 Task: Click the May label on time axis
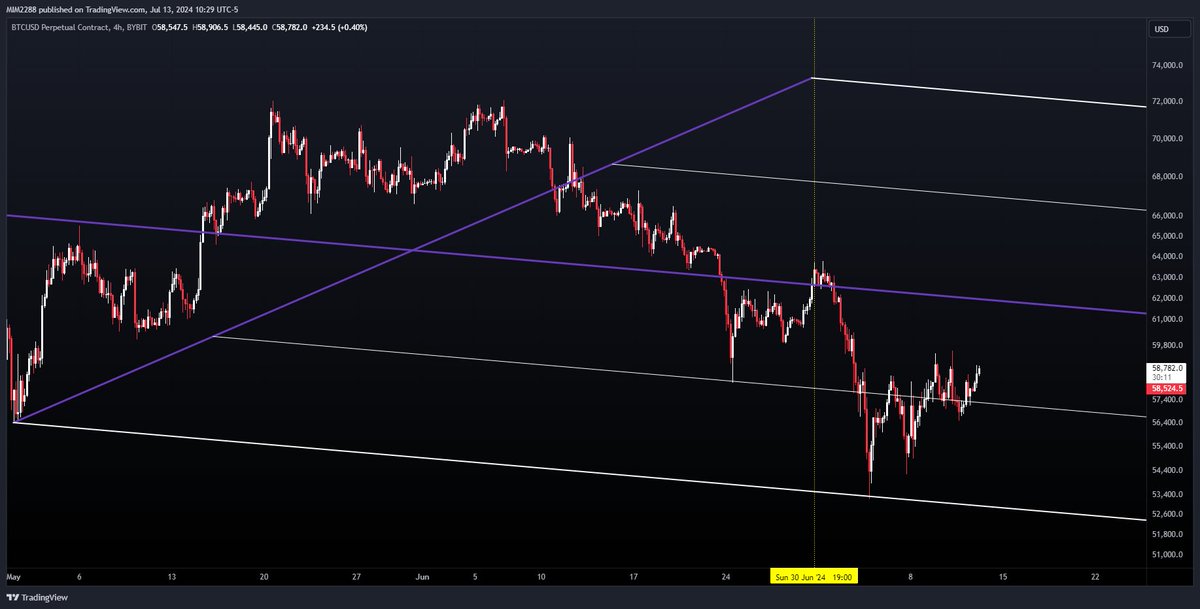click(x=14, y=577)
